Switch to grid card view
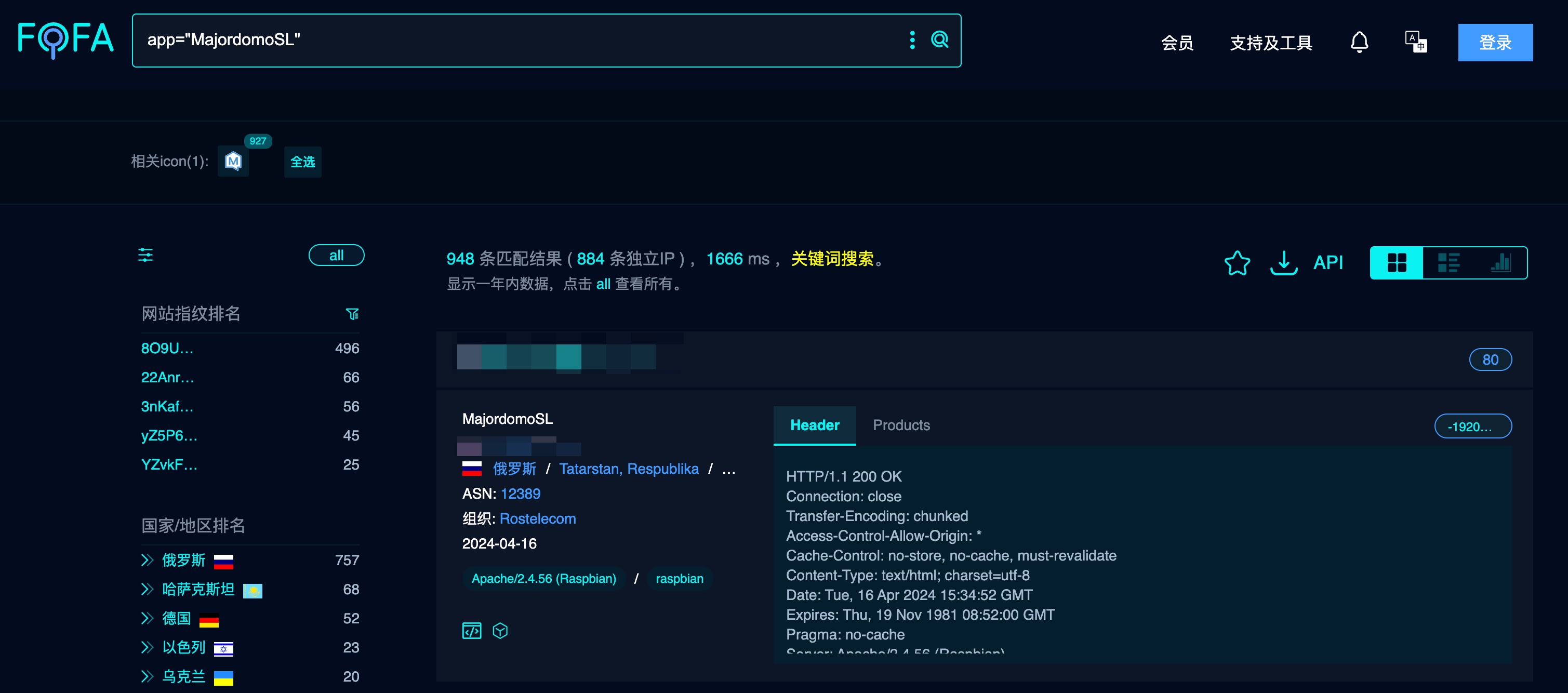The width and height of the screenshot is (1568, 693). [x=1397, y=263]
